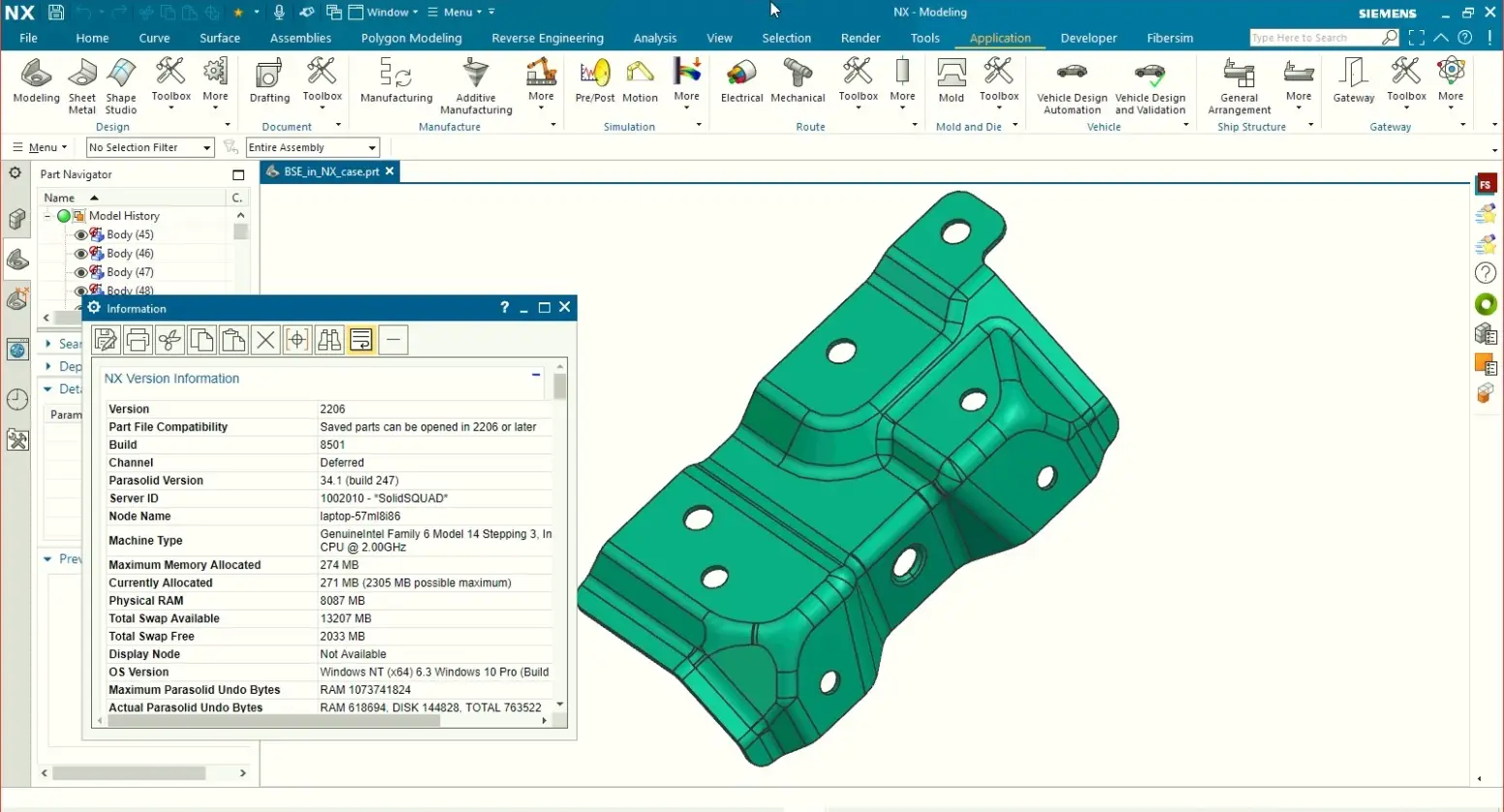Open the Design group Toolbox dropdown
This screenshot has width=1504, height=812.
click(171, 81)
